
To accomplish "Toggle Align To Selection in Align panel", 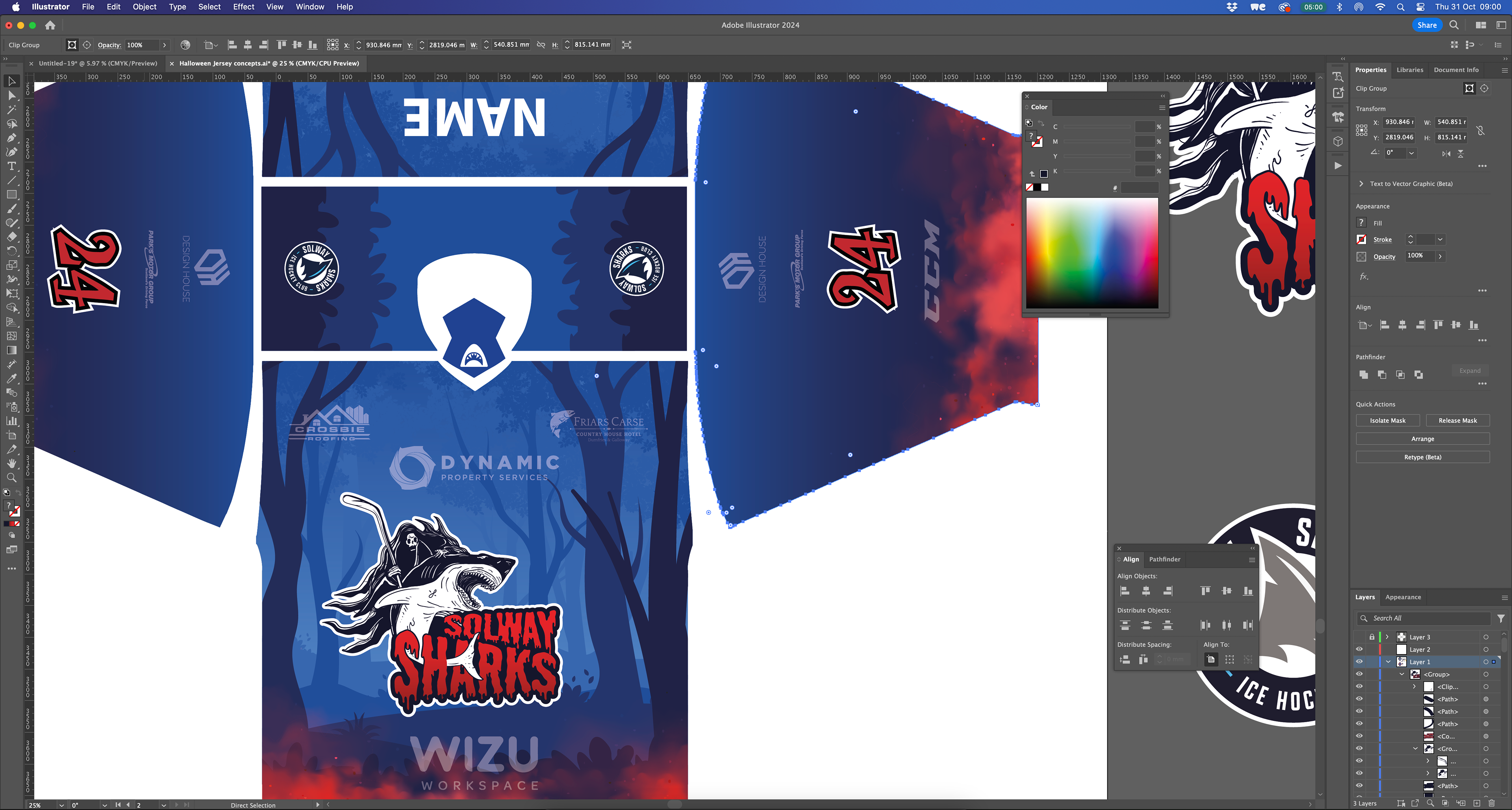I will [1230, 659].
